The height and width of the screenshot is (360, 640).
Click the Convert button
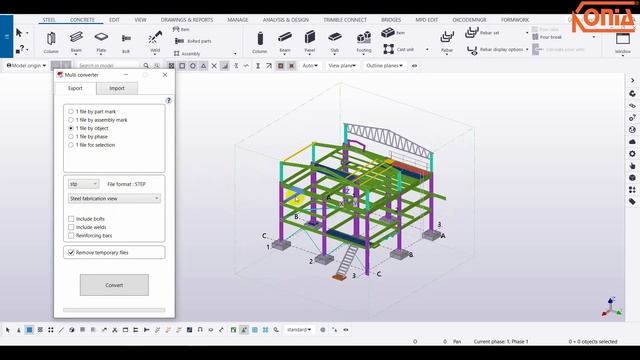(114, 285)
